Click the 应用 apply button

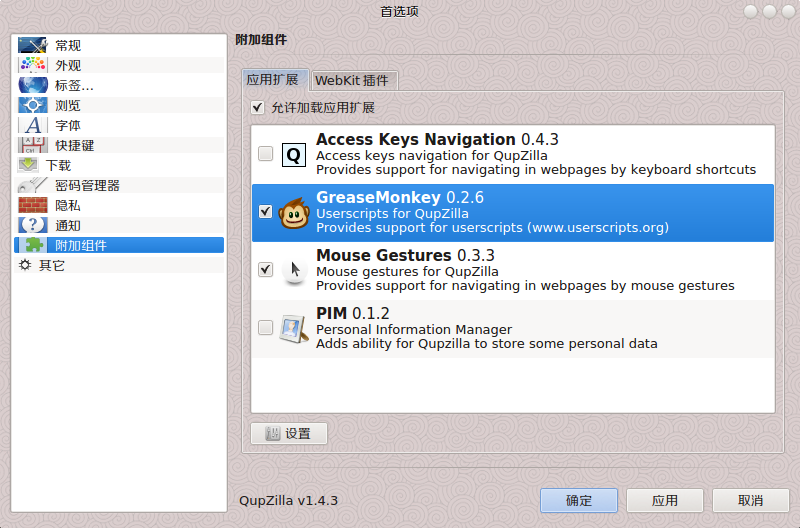[665, 500]
